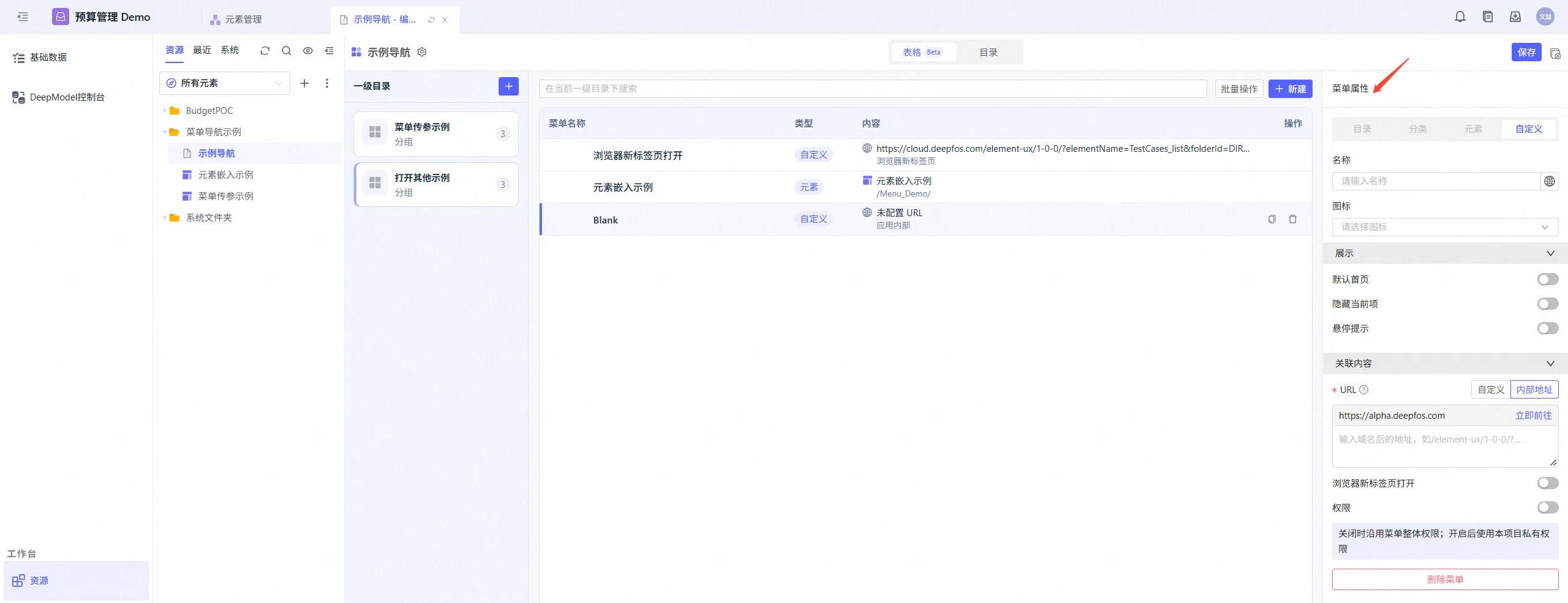The width and height of the screenshot is (1568, 603).
Task: Toggle the eye visibility icon in resource panel
Action: [308, 51]
